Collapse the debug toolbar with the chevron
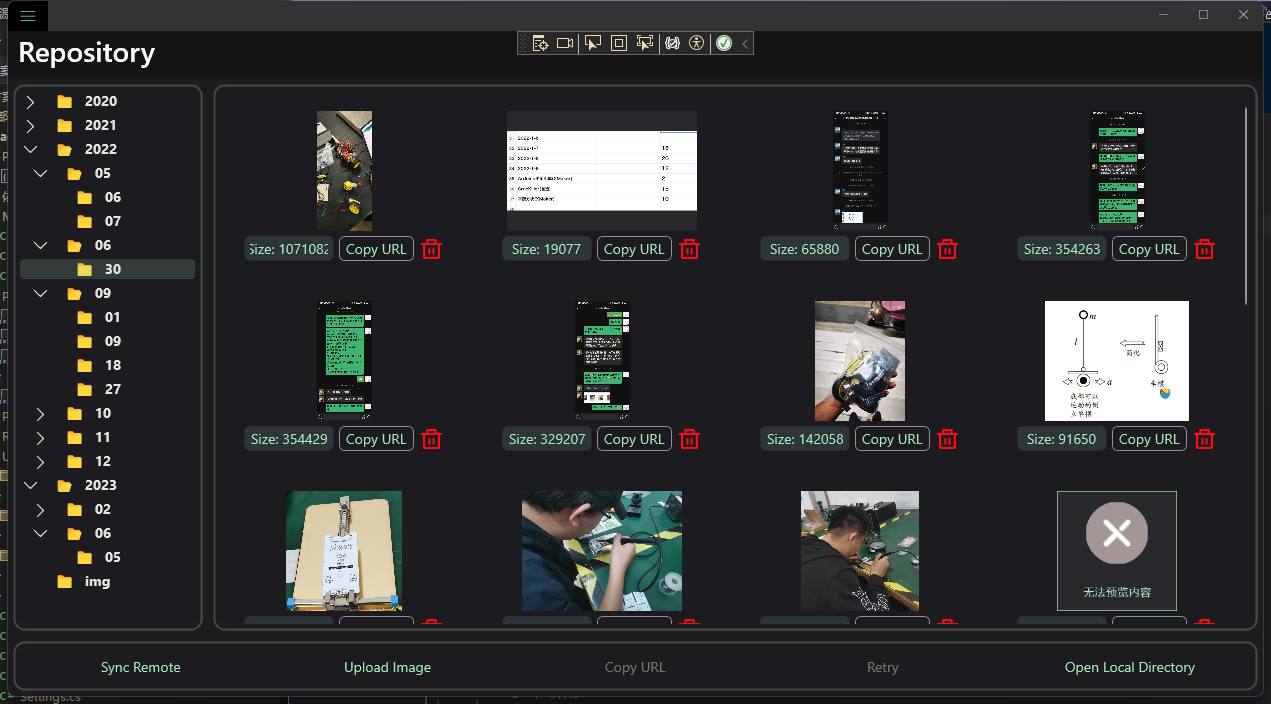This screenshot has height=704, width=1271. (x=745, y=43)
